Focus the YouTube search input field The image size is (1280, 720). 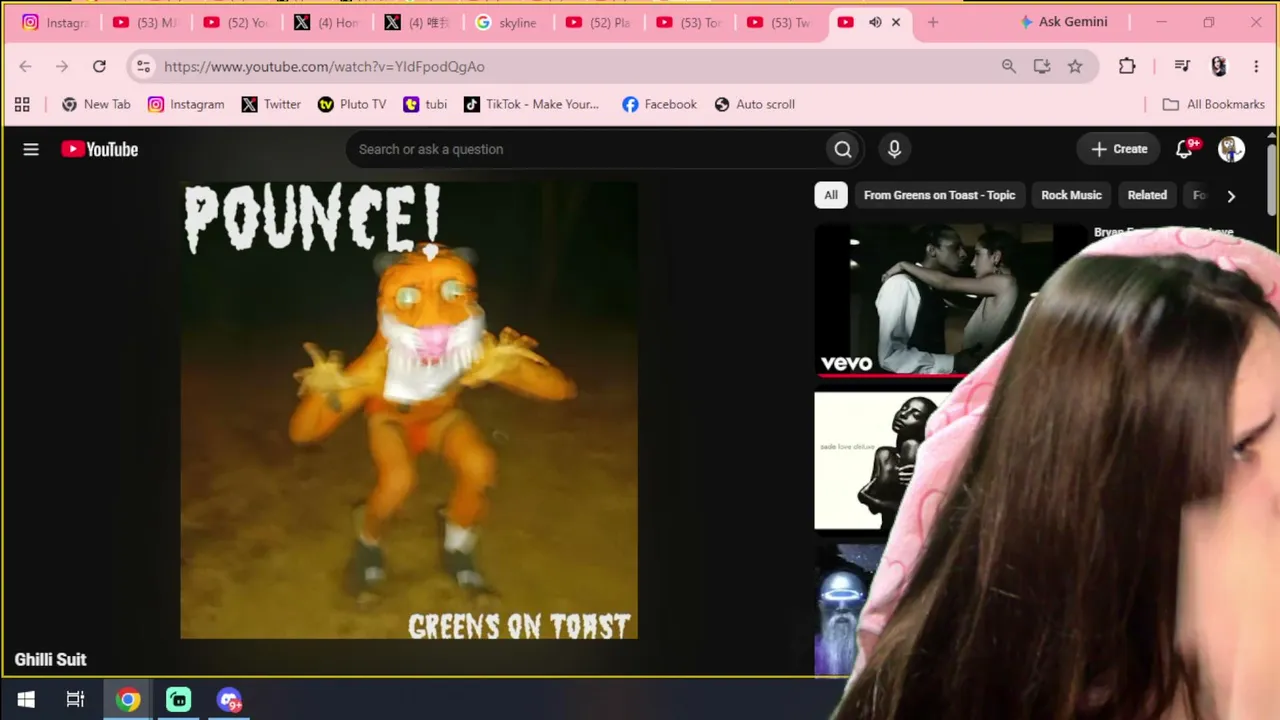coord(585,149)
